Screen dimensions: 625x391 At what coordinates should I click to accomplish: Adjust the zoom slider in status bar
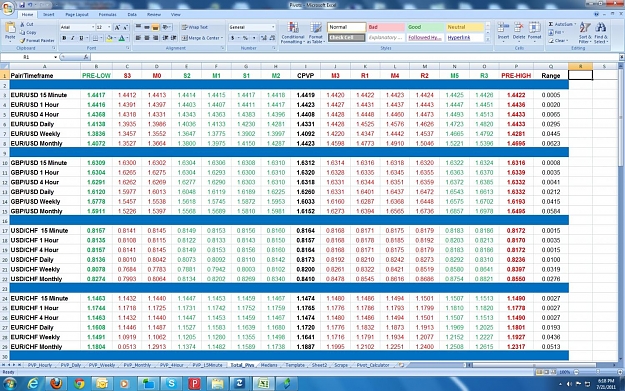598,371
